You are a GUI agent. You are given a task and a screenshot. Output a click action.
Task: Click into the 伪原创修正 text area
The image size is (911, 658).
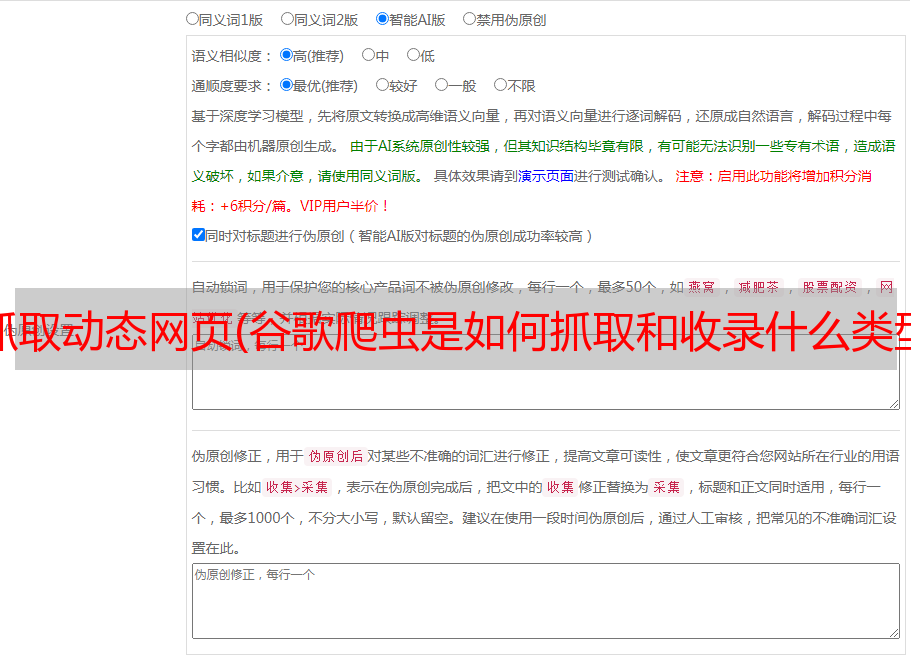pos(546,601)
